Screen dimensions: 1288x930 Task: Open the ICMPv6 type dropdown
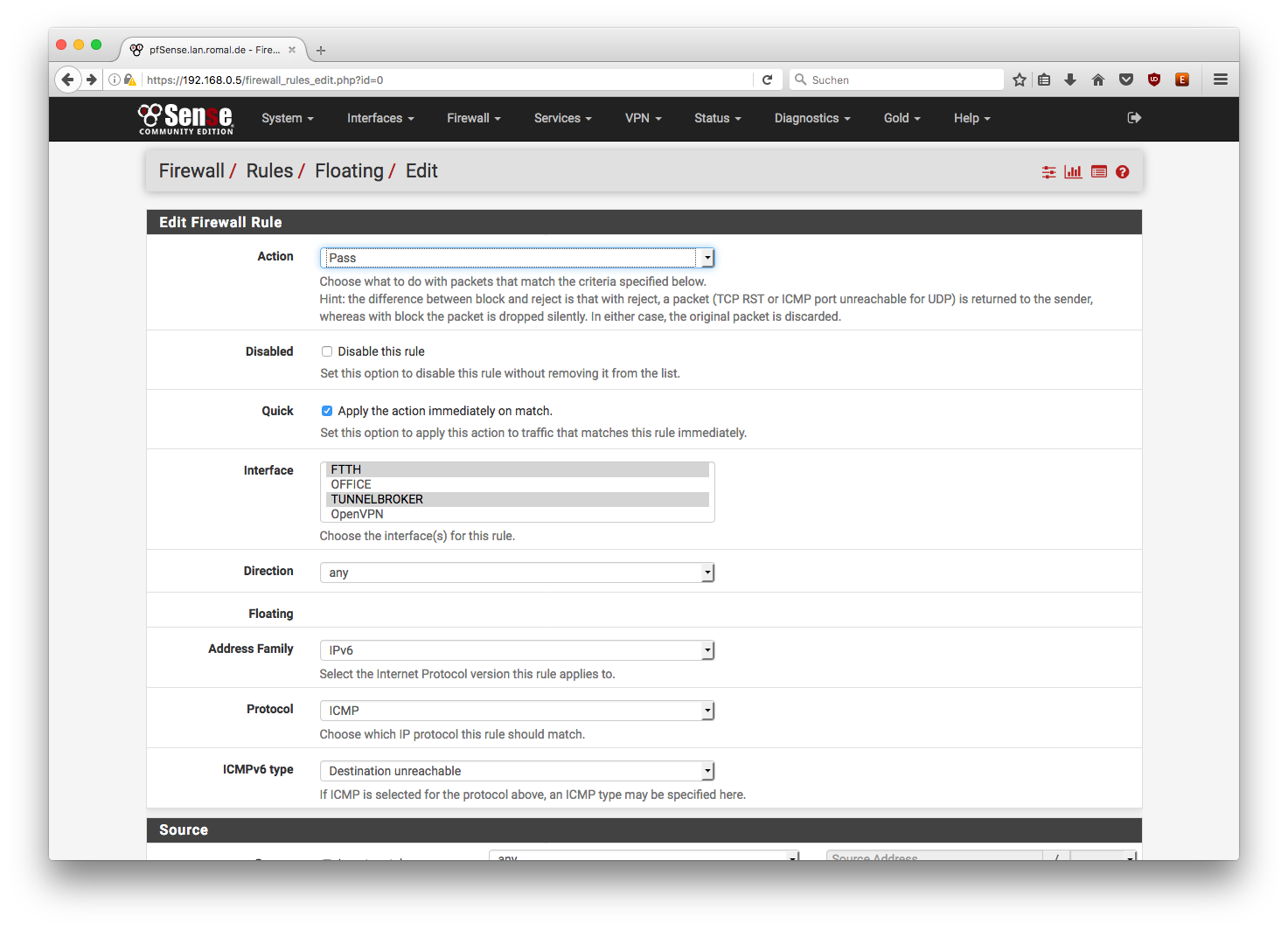[x=517, y=771]
